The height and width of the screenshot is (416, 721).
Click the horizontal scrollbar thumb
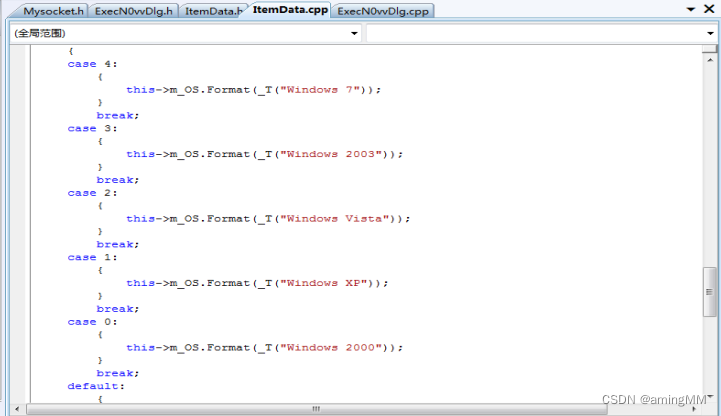[317, 409]
